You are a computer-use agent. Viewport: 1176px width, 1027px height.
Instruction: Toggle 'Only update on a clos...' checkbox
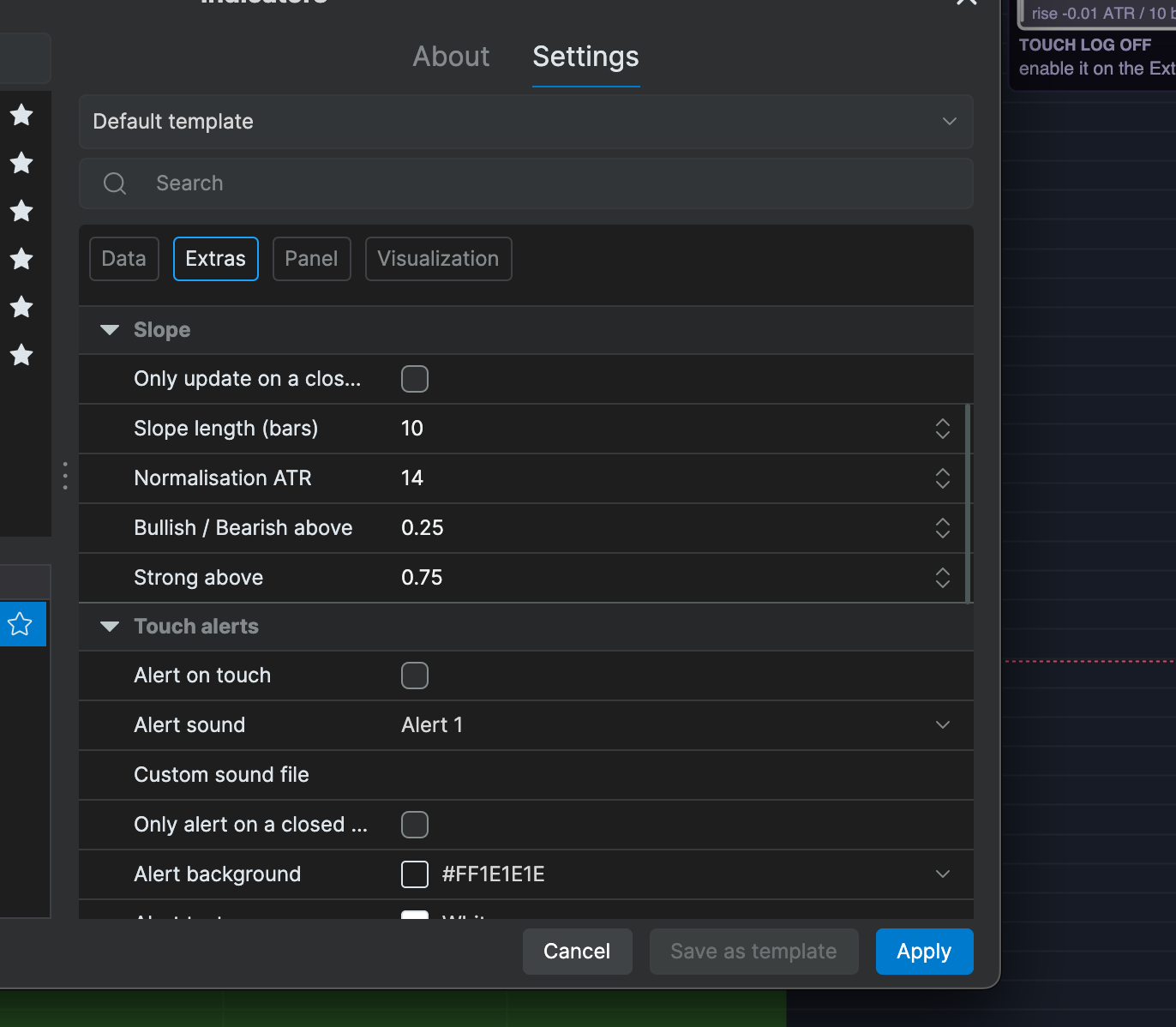pos(415,379)
